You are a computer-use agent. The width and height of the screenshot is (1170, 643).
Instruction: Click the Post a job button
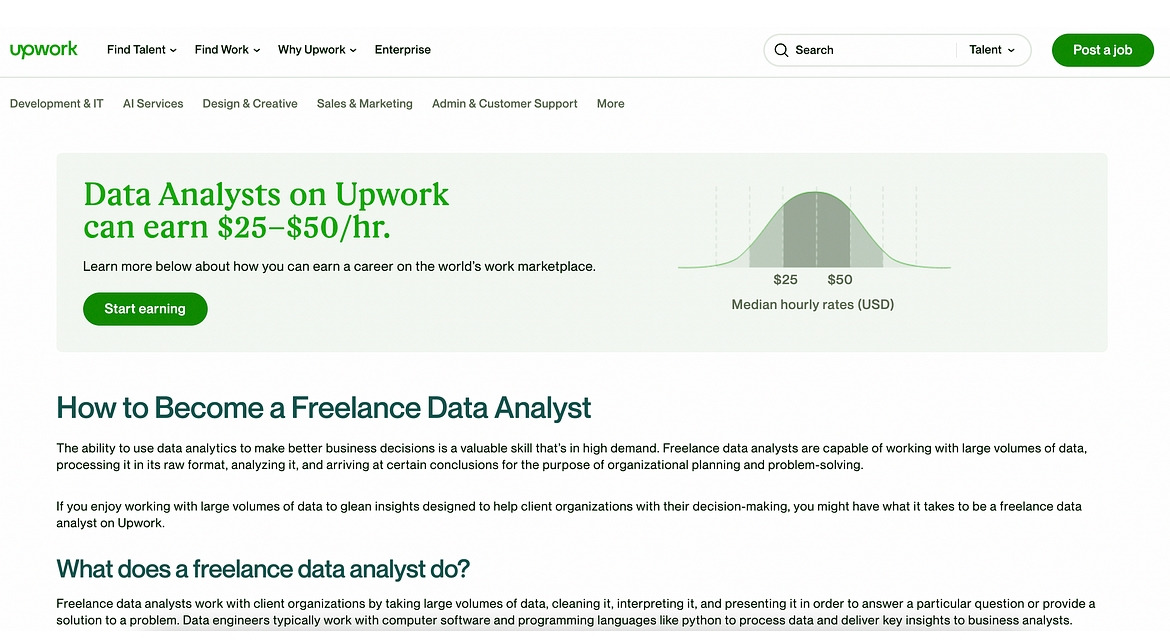point(1102,50)
